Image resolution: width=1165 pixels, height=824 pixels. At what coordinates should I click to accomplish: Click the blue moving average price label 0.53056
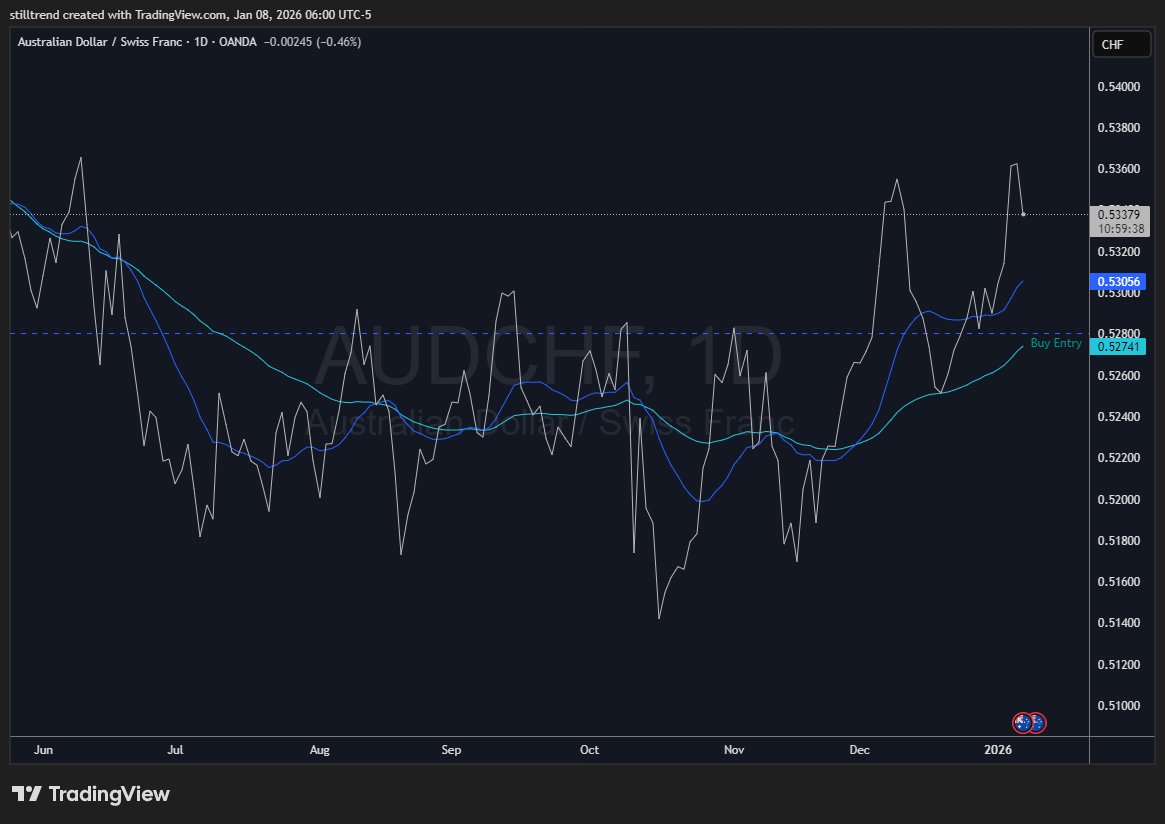[x=1119, y=282]
